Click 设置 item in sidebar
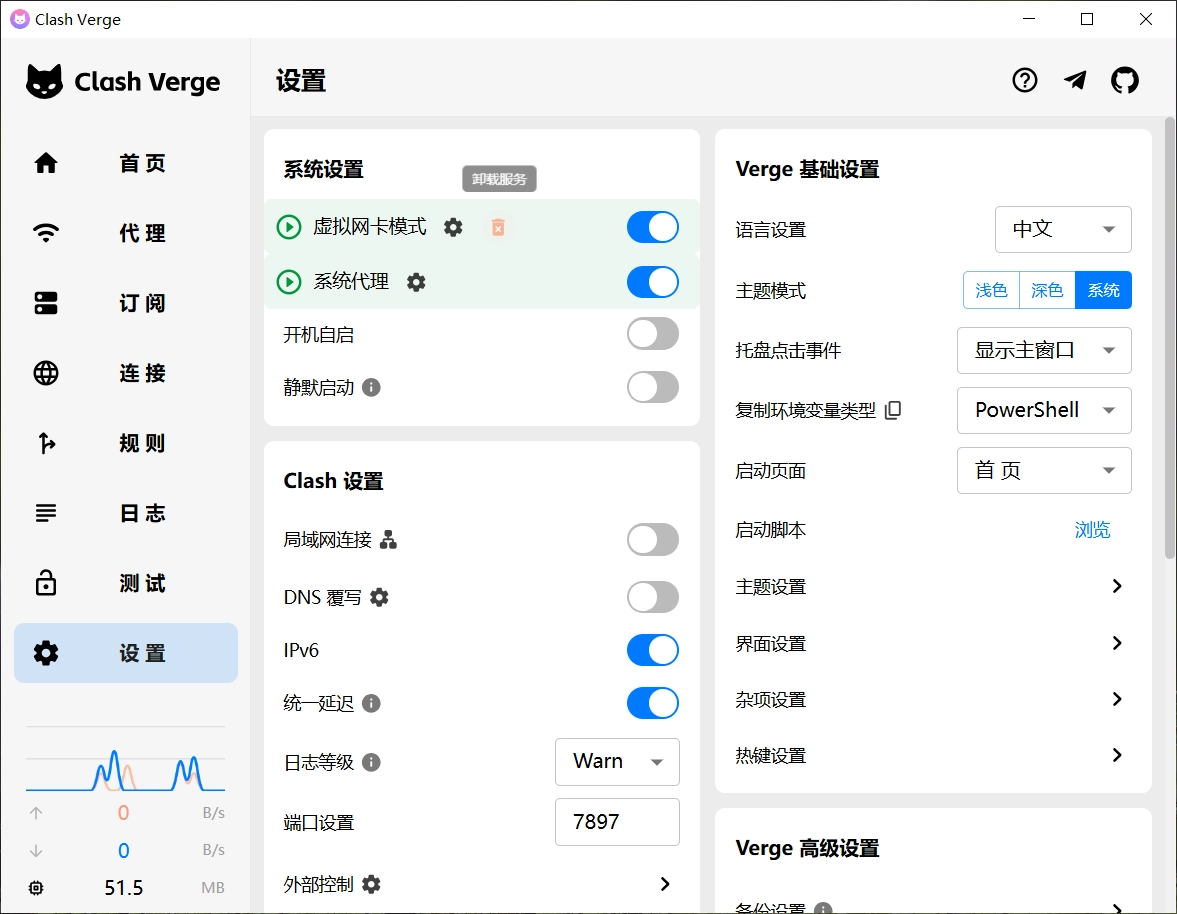Viewport: 1177px width, 914px height. [126, 653]
